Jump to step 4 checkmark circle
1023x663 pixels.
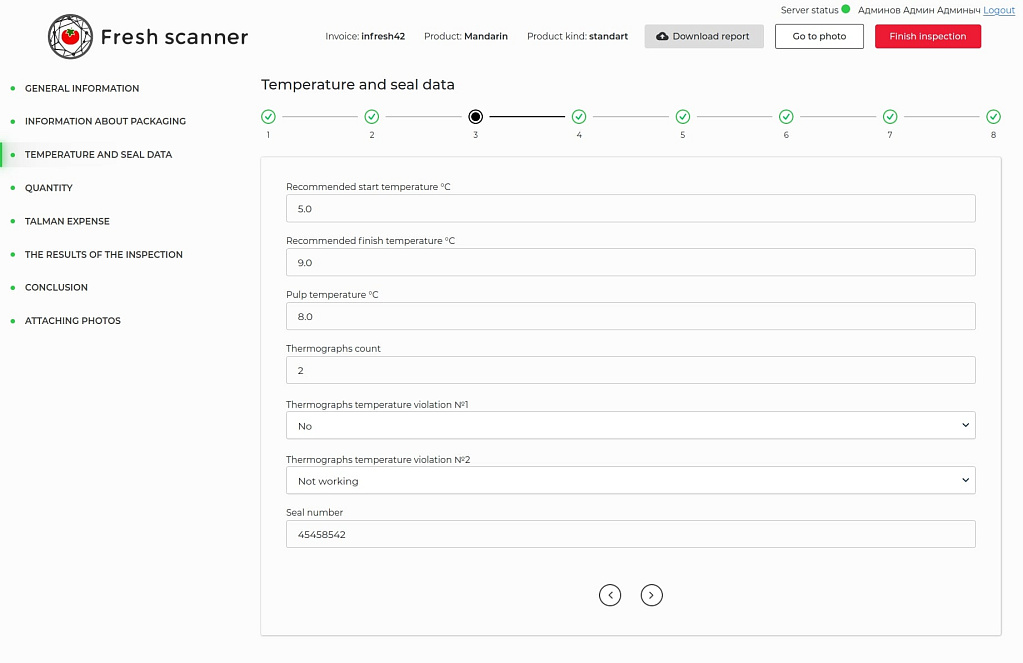579,117
